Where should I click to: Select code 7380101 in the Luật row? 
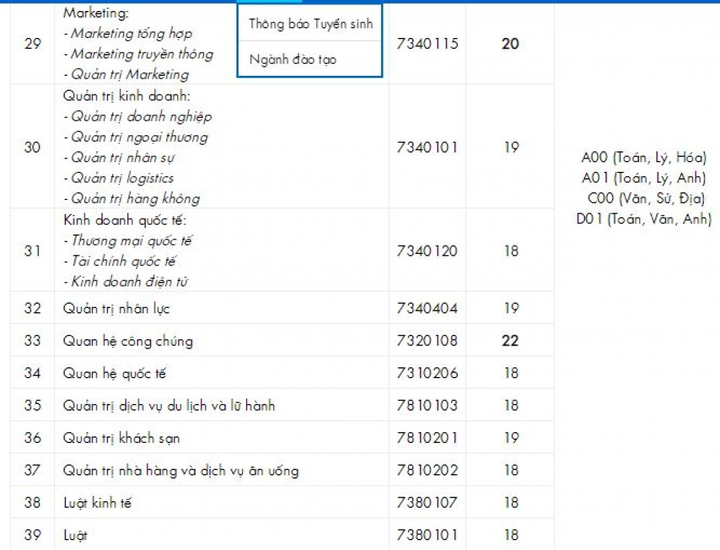point(428,535)
